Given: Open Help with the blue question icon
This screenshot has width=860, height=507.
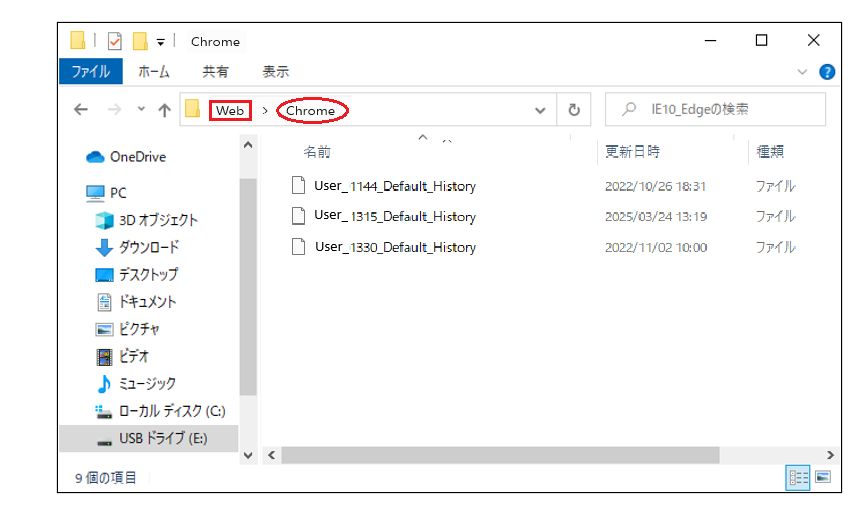Looking at the screenshot, I should click(x=827, y=72).
